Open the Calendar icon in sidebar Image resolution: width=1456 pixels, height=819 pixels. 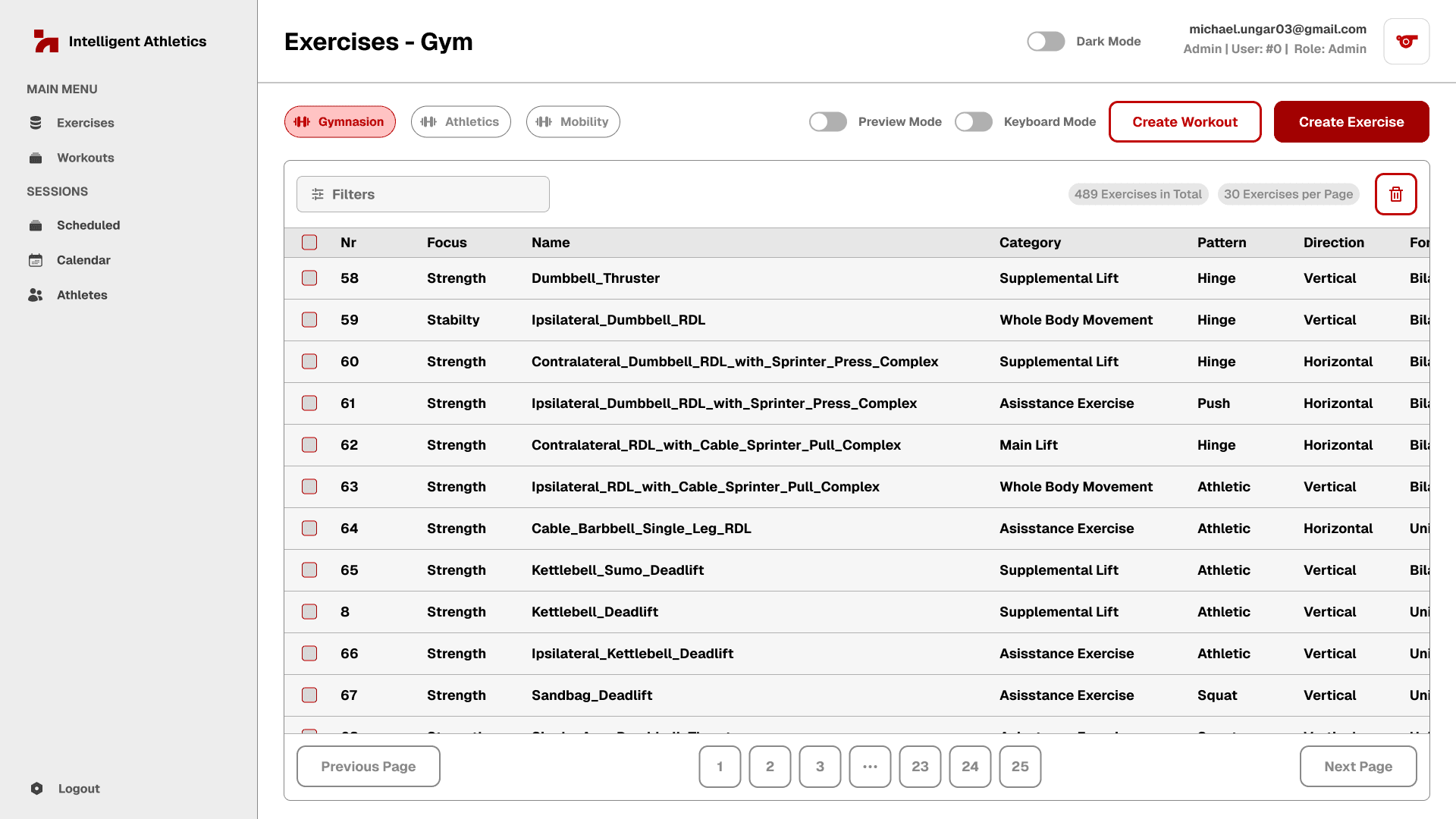tap(36, 260)
